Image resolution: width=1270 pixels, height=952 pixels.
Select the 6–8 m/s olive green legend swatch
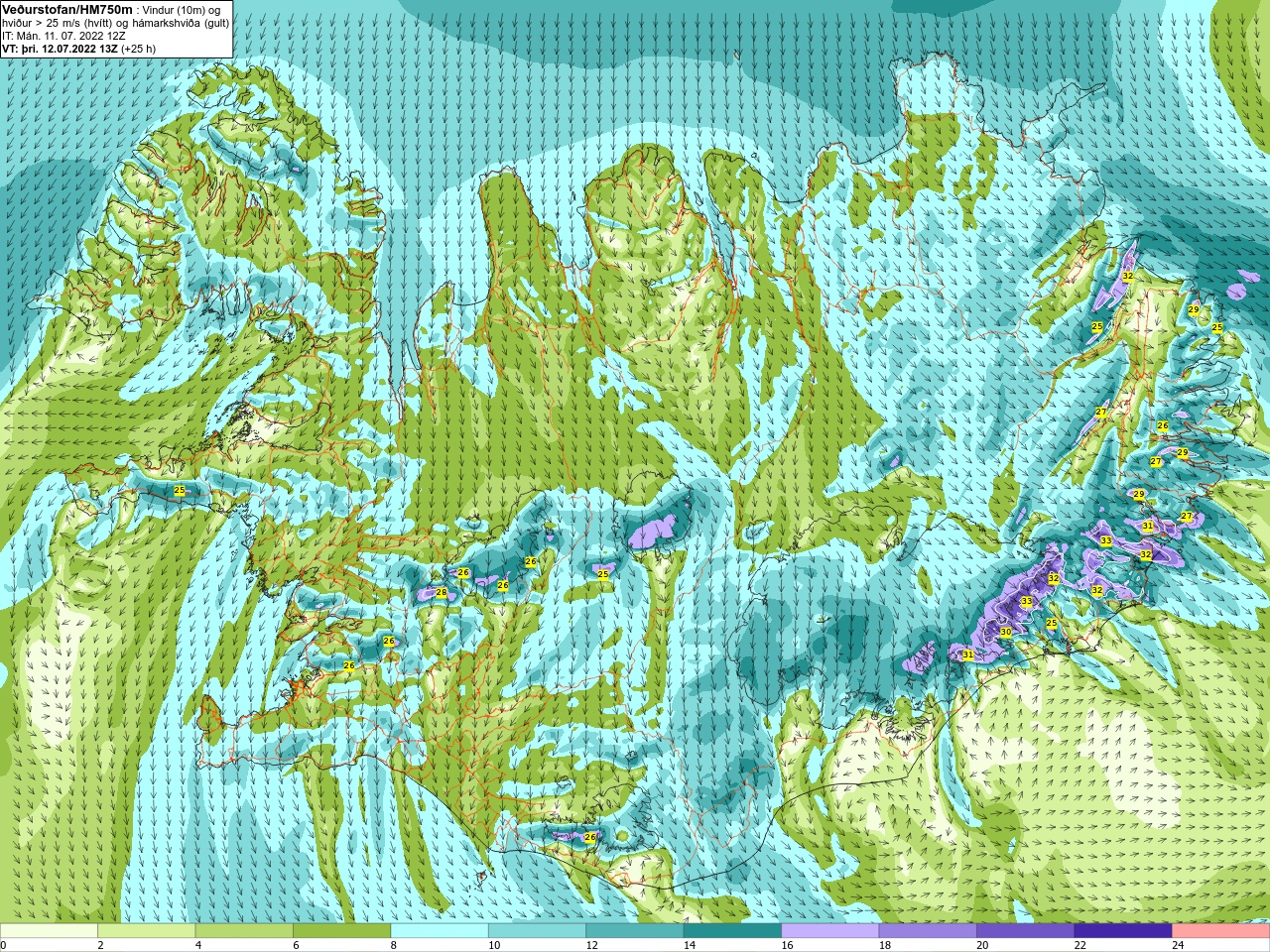342,931
